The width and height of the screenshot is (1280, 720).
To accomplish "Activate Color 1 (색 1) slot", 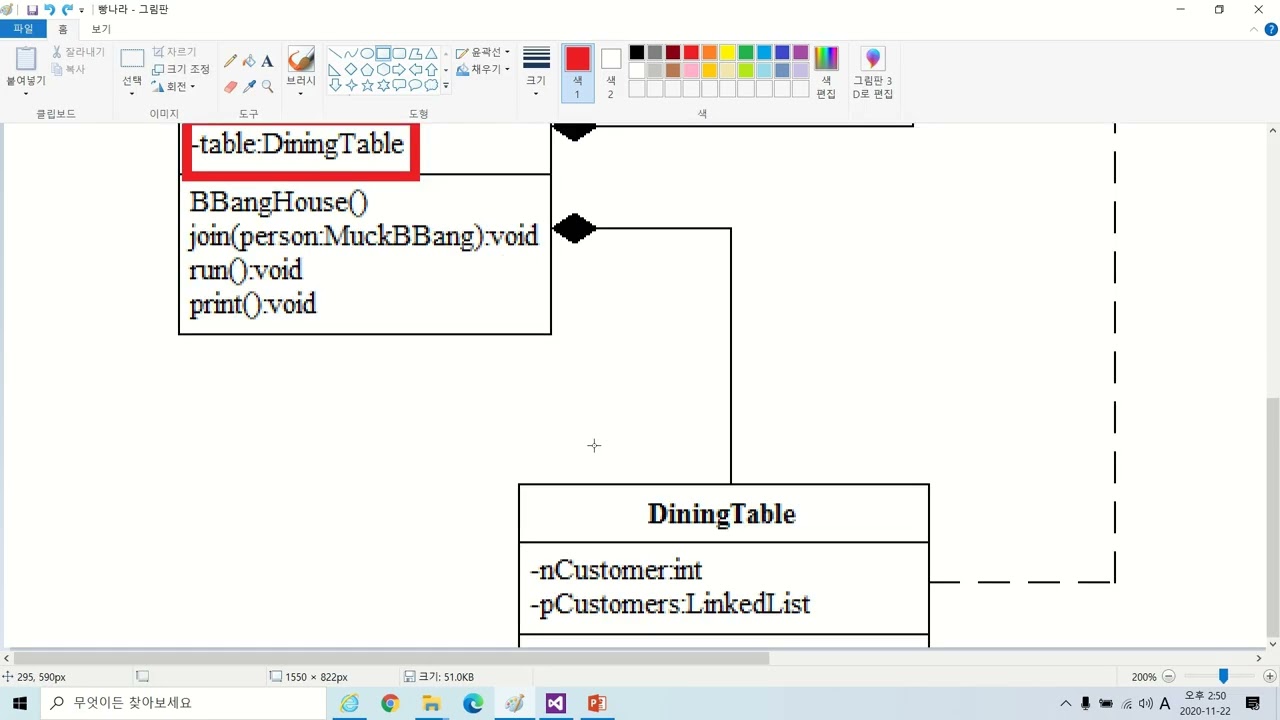I will pyautogui.click(x=577, y=73).
